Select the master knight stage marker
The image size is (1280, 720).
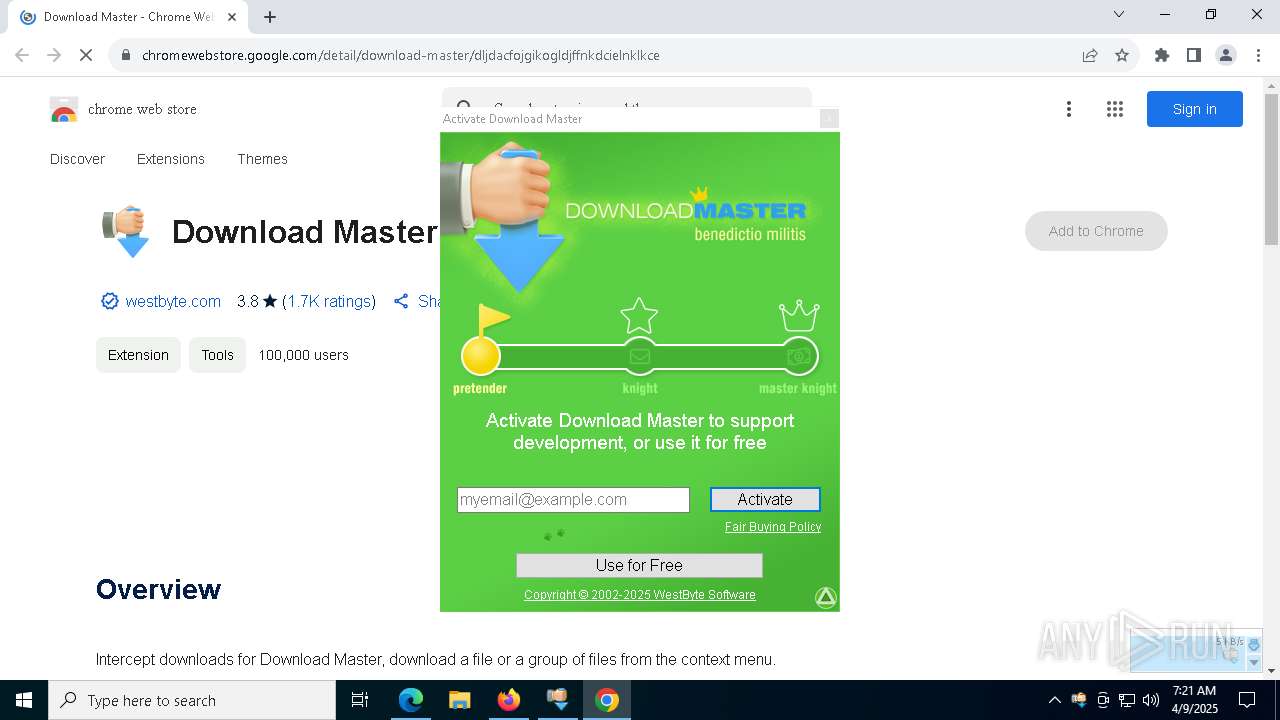(x=798, y=356)
